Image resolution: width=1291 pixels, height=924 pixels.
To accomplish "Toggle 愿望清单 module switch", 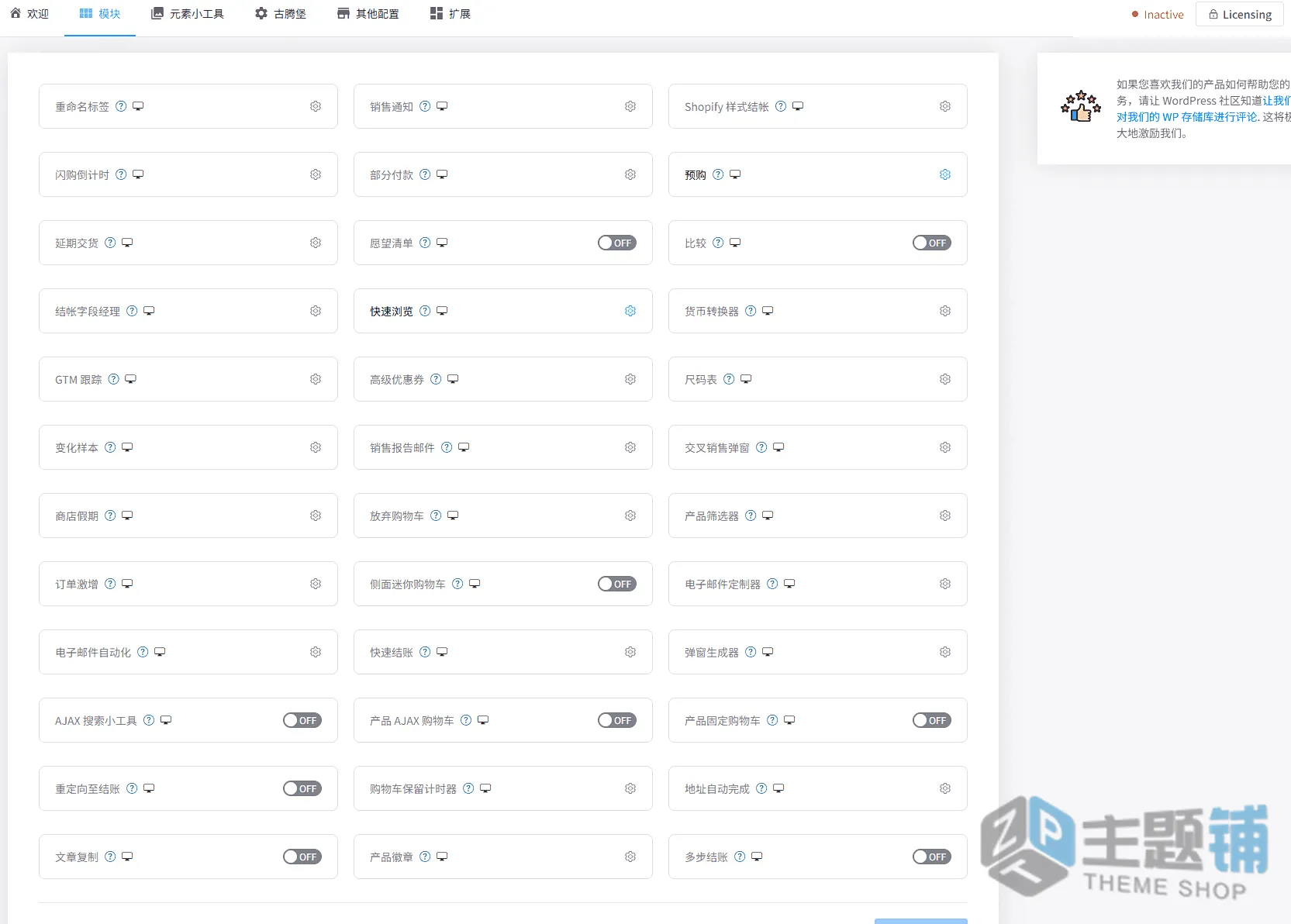I will [617, 243].
